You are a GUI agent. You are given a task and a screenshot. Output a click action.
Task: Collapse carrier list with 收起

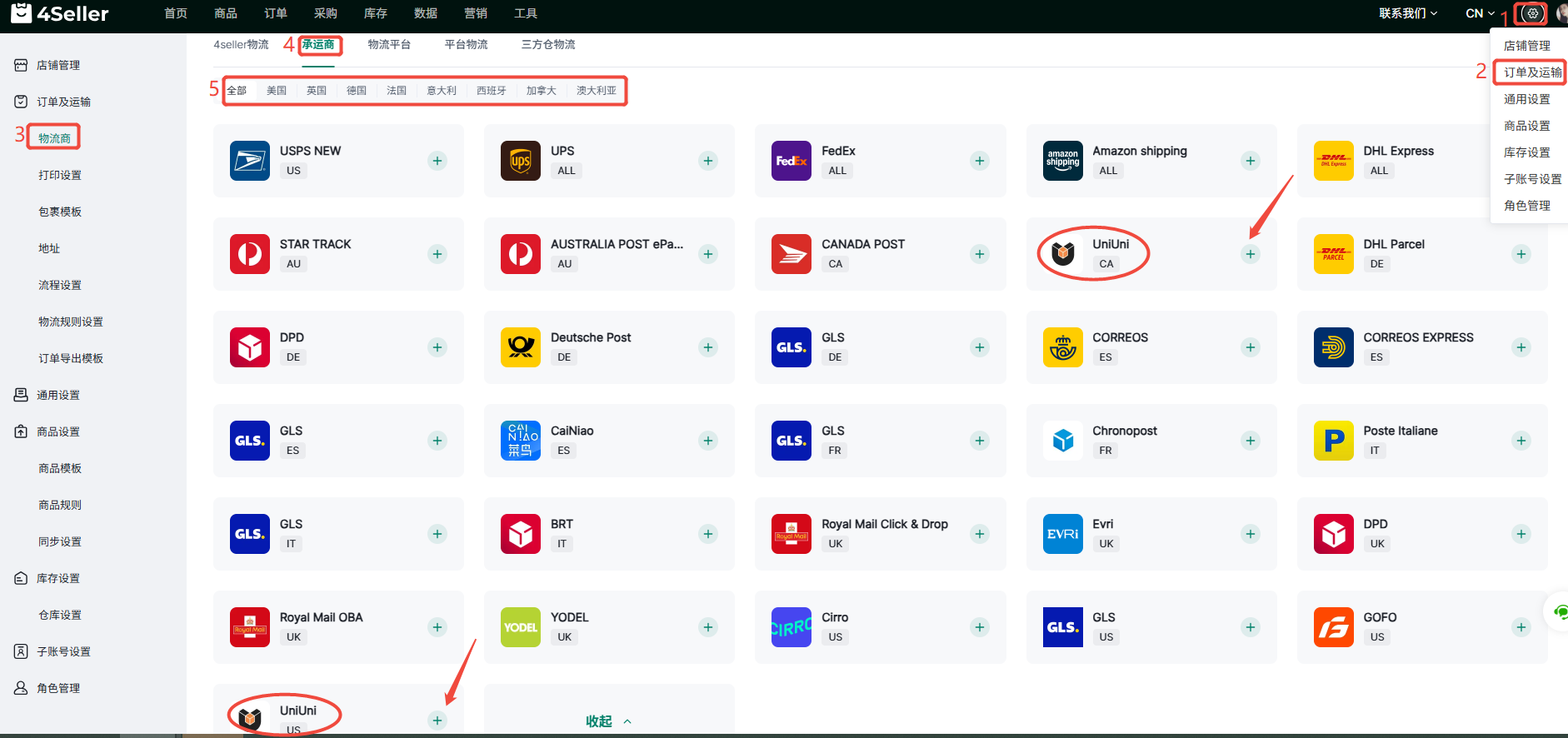pos(608,721)
